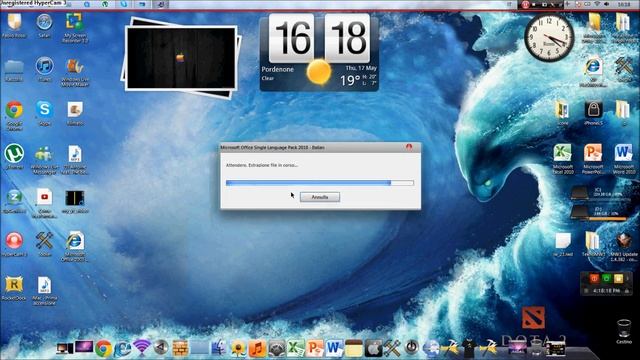The image size is (640, 360).
Task: Open MW3 Update desktop icon
Action: (x=623, y=247)
